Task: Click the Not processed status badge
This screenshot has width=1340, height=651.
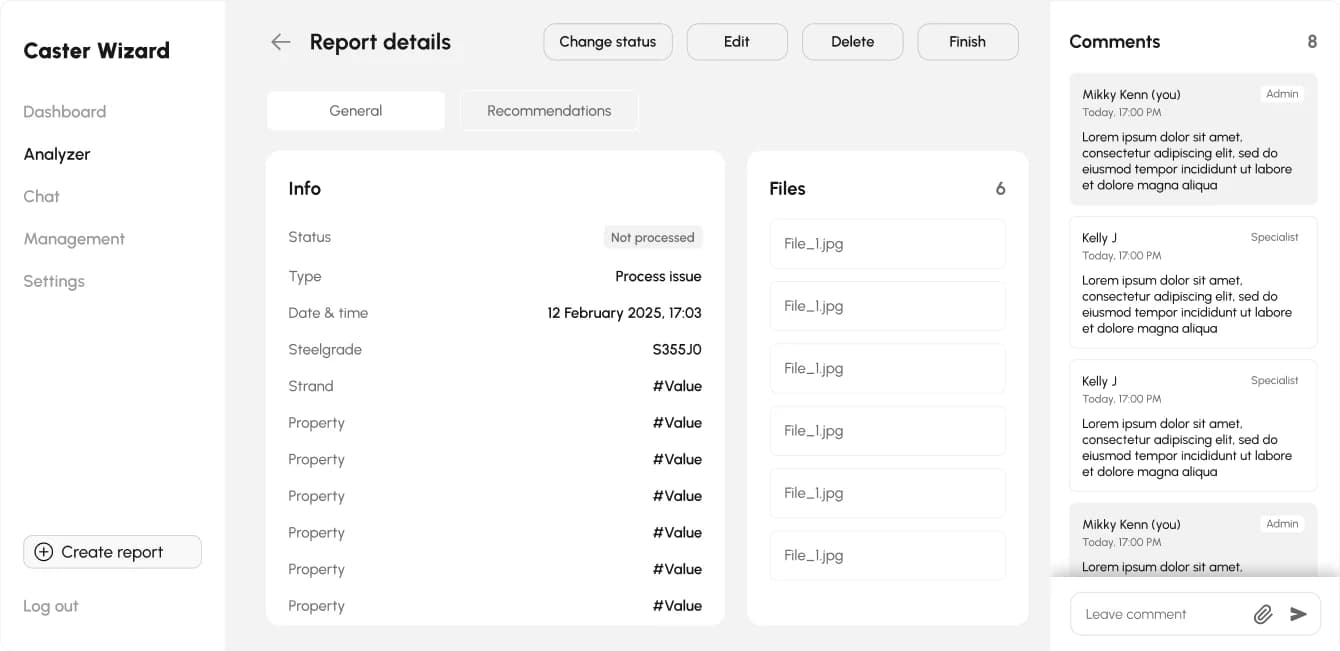Action: point(652,237)
